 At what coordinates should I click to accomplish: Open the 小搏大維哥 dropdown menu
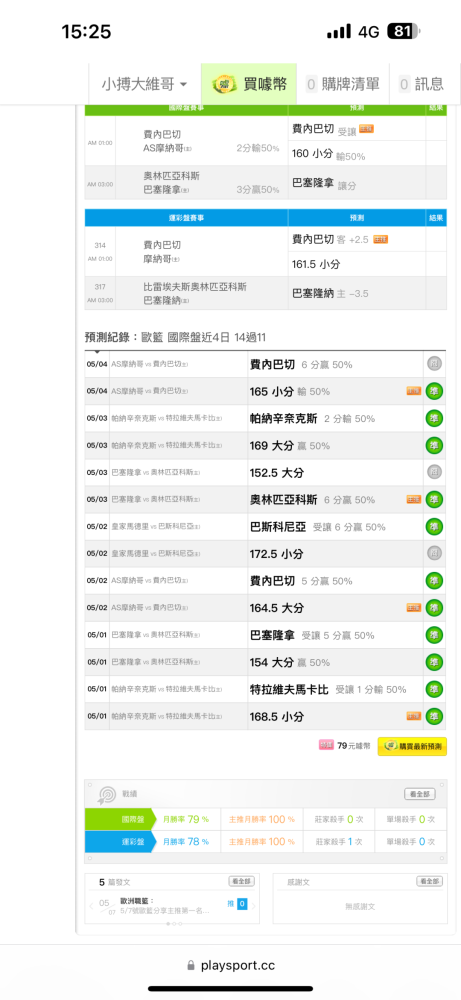(x=144, y=84)
